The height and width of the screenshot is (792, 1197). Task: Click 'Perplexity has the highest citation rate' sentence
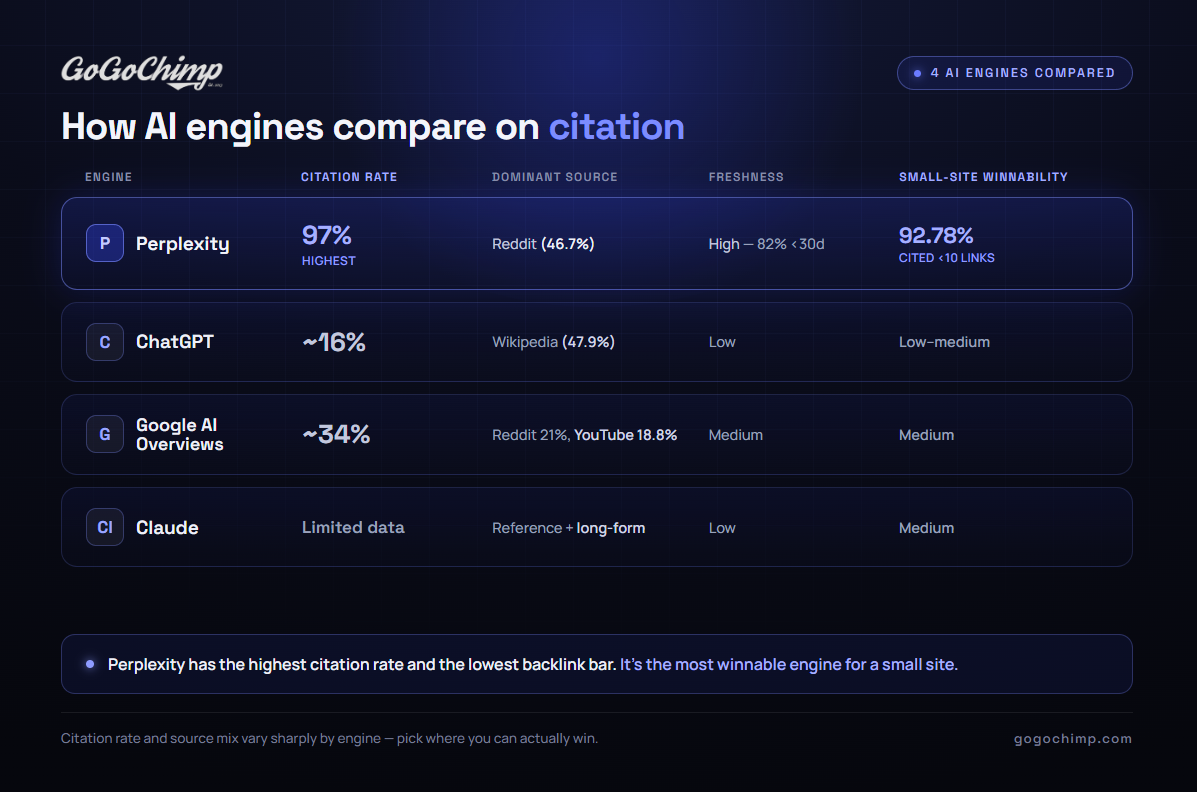[362, 664]
